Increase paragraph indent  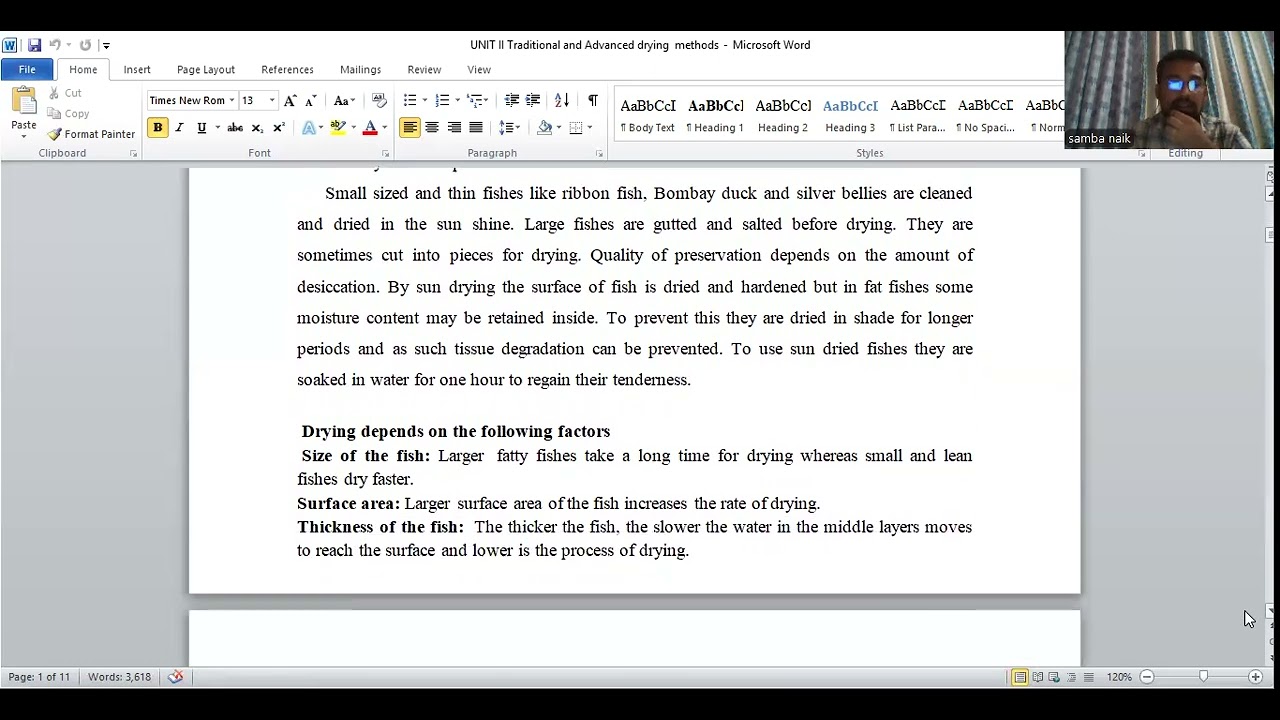pyautogui.click(x=533, y=100)
